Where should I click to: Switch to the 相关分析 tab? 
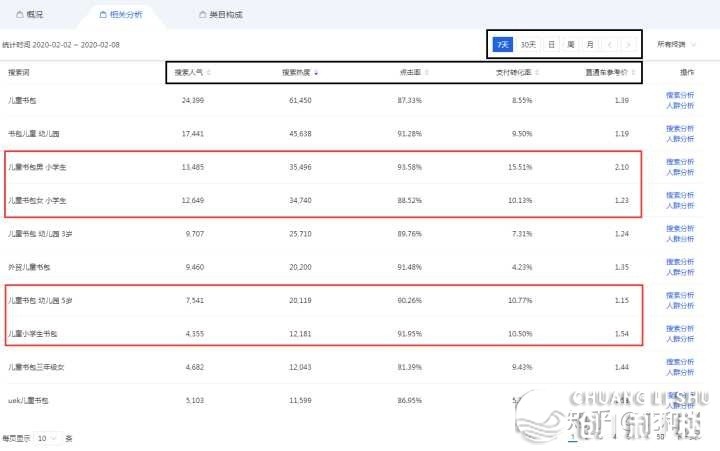tap(121, 14)
